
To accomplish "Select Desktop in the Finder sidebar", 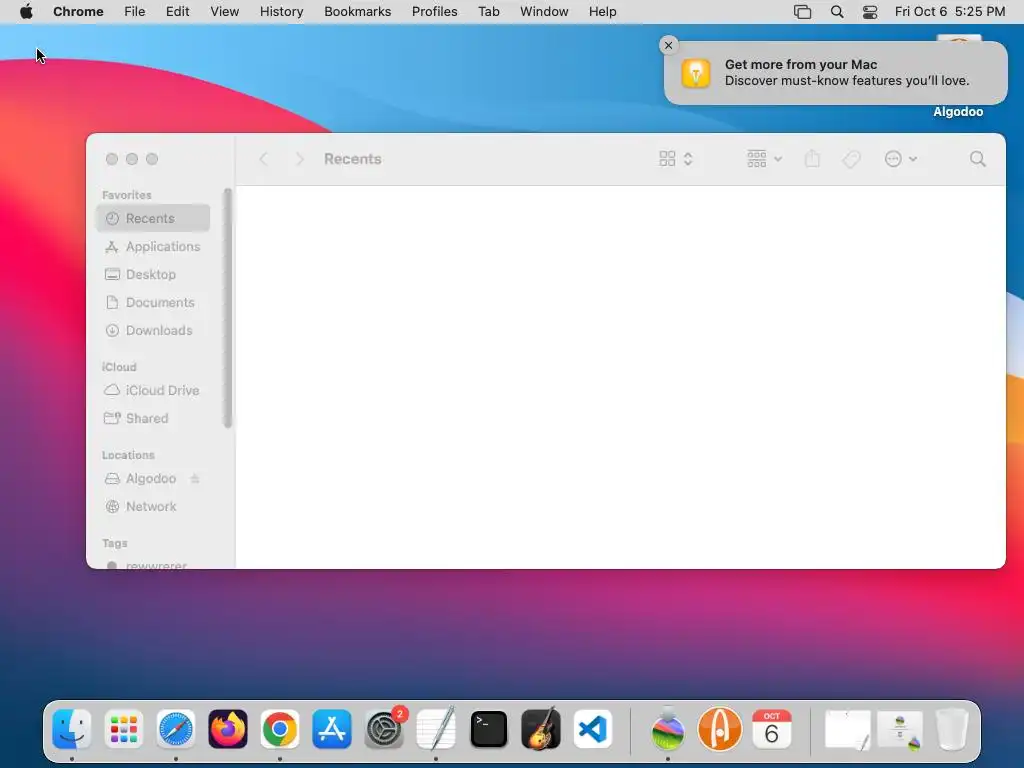I will pos(153,274).
